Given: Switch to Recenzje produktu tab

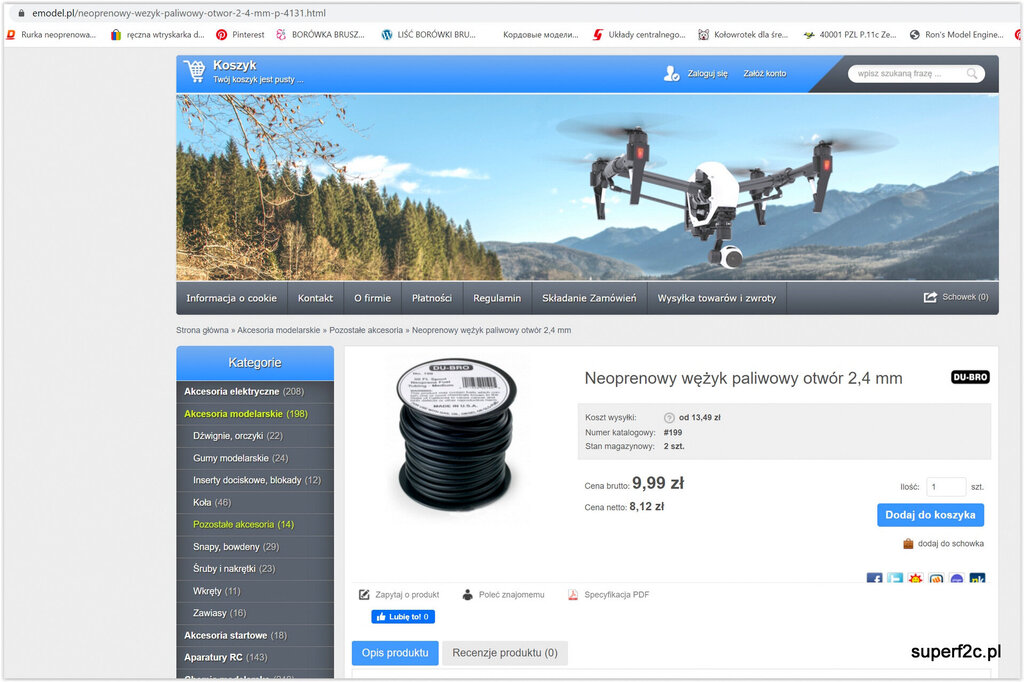Looking at the screenshot, I should pos(505,653).
